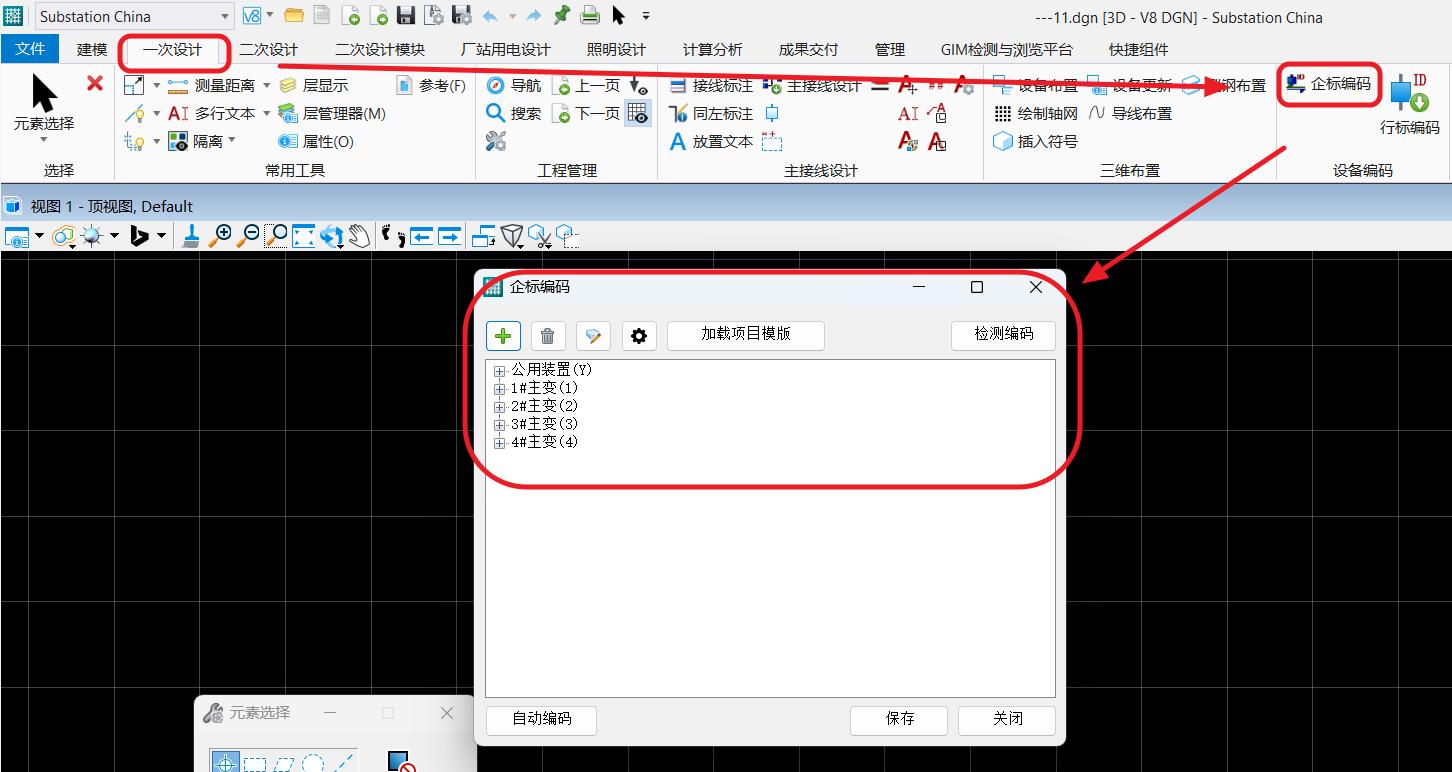This screenshot has width=1452, height=772.
Task: Activate the 放置文本 place text tool
Action: 711,142
